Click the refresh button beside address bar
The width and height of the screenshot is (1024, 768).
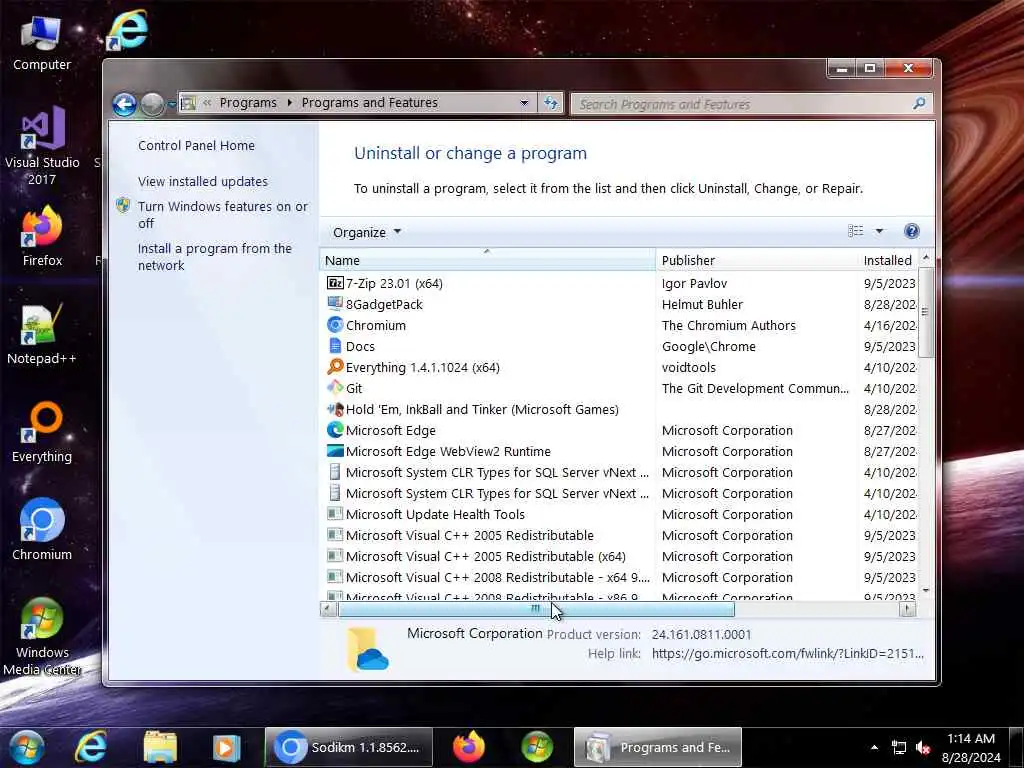click(551, 103)
